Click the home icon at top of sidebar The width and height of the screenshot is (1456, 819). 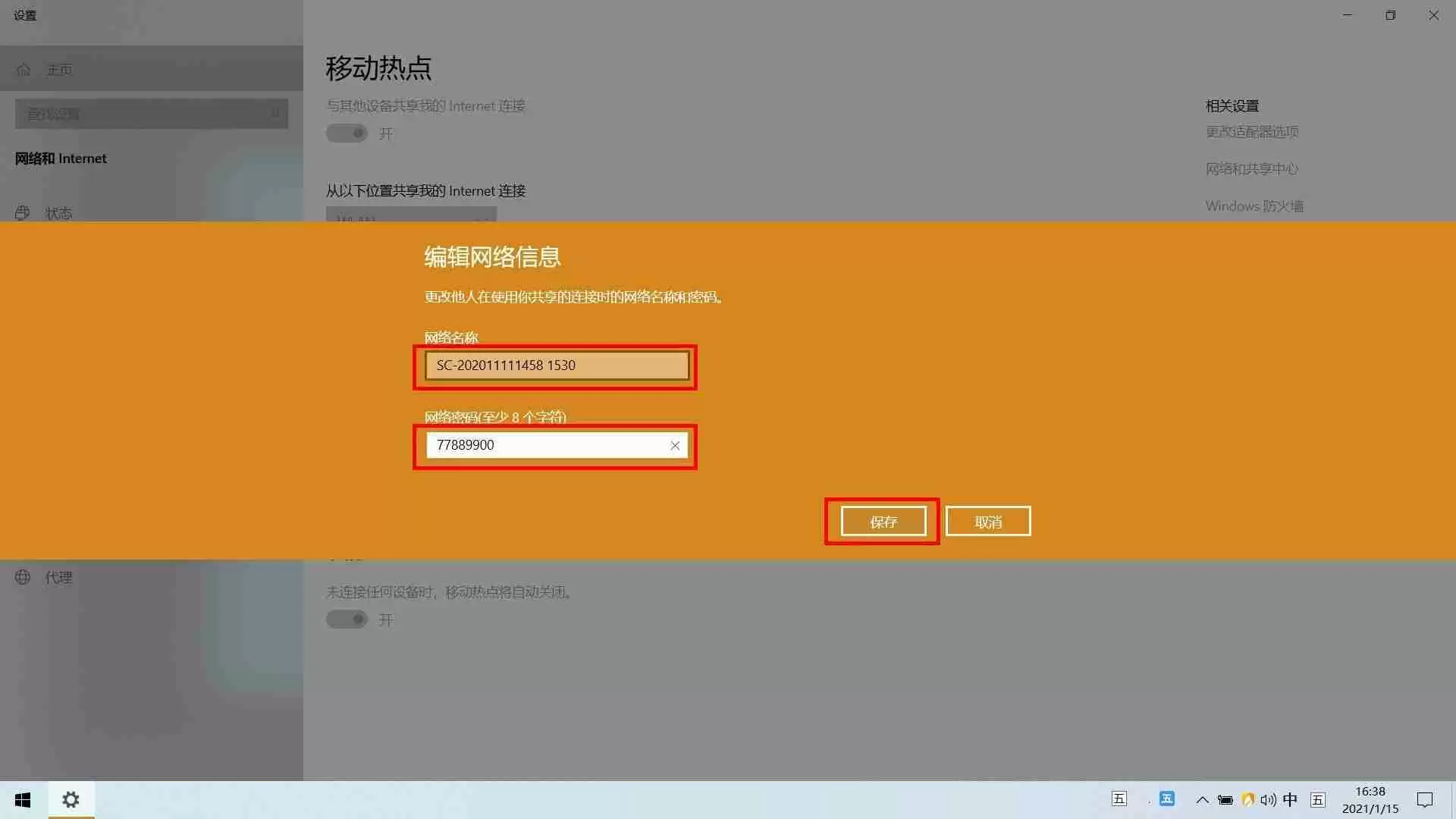point(24,69)
